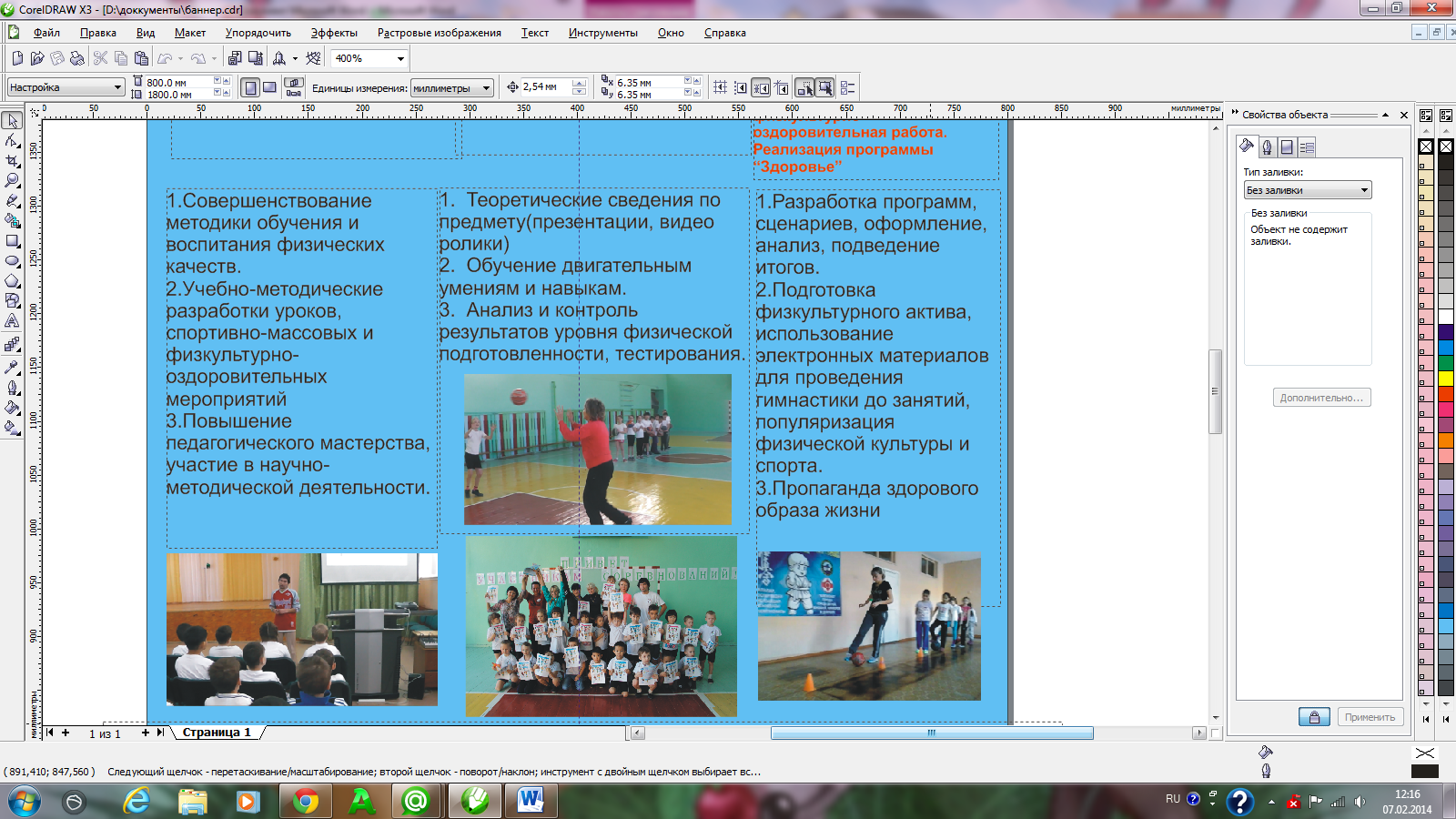This screenshot has width=1456, height=819.
Task: Toggle landscape page orientation
Action: point(269,87)
